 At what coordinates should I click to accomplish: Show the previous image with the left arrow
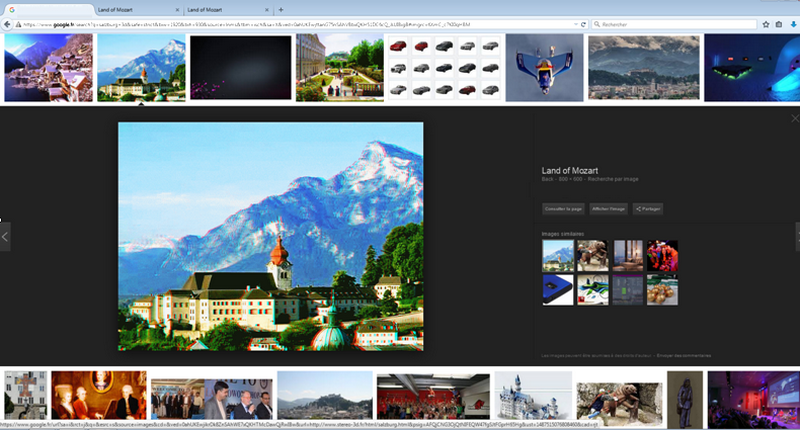5,237
